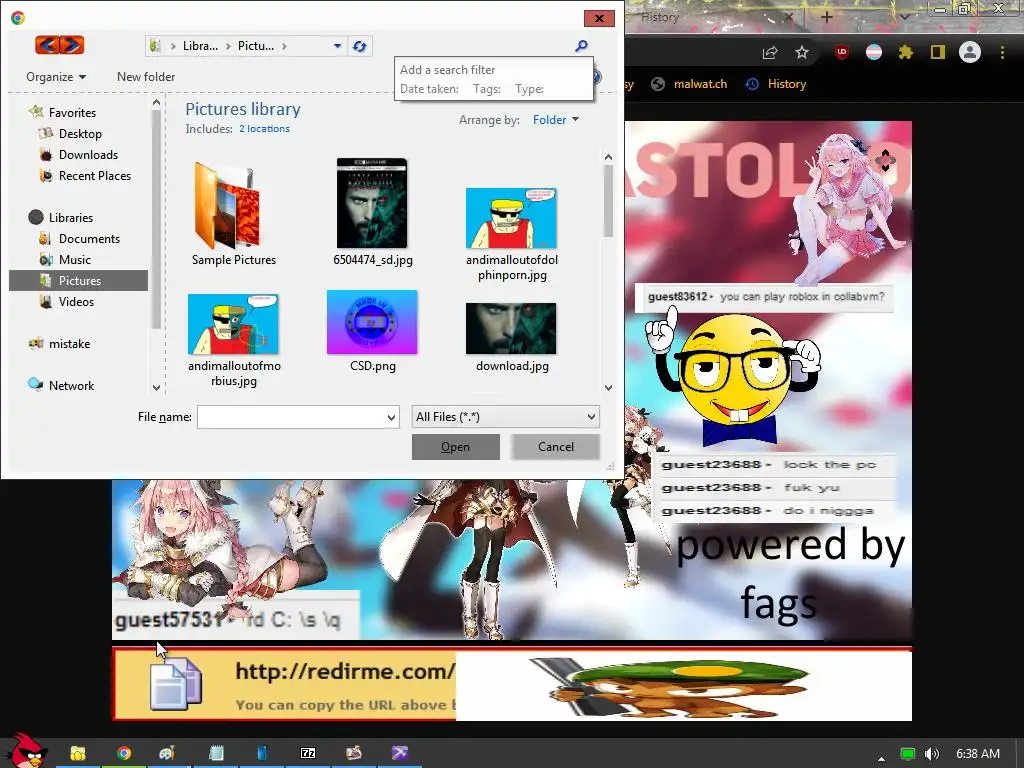This screenshot has width=1024, height=768.
Task: Expand the Libra... breadcrumb arrow
Action: coord(229,46)
